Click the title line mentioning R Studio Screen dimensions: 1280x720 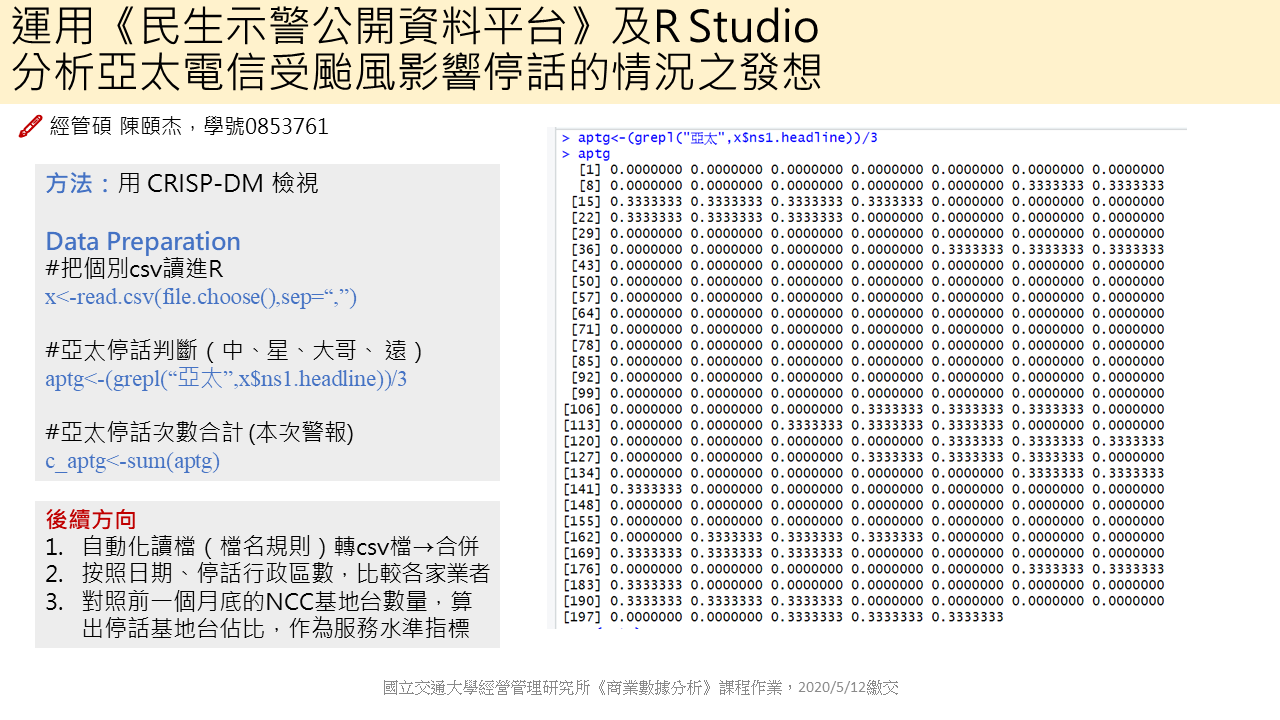415,27
